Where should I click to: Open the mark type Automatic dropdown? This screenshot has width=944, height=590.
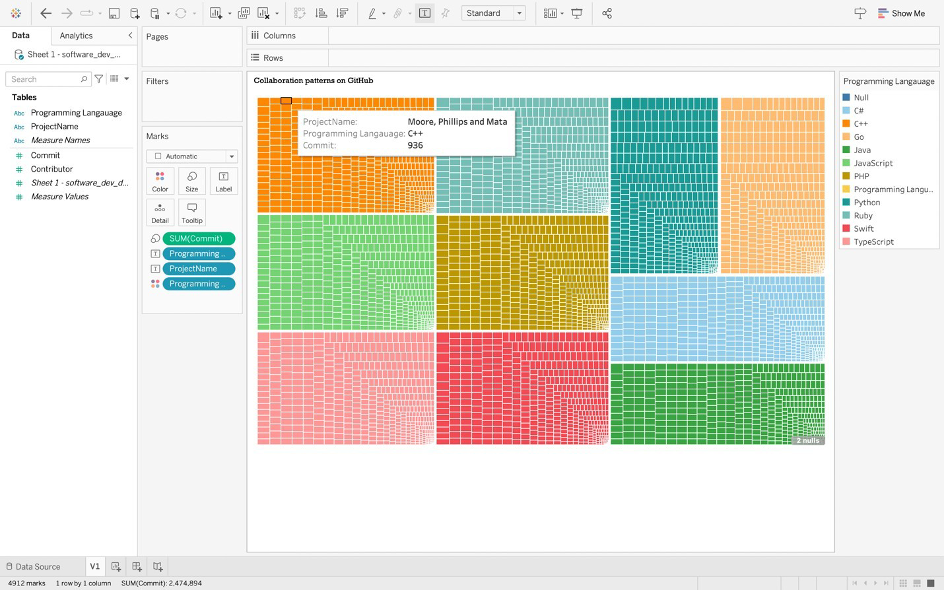pos(191,156)
